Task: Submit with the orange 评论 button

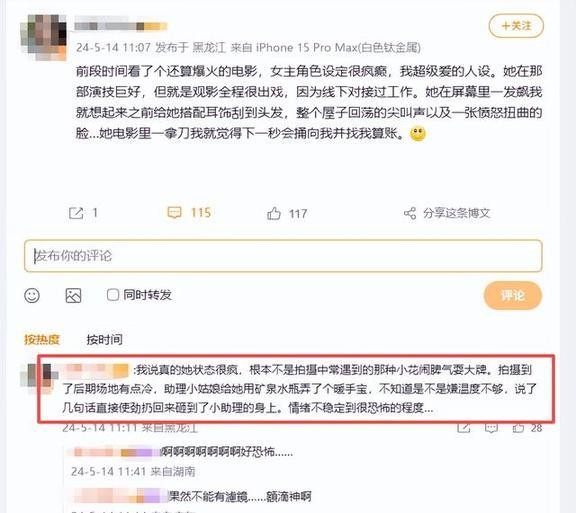Action: 513,295
